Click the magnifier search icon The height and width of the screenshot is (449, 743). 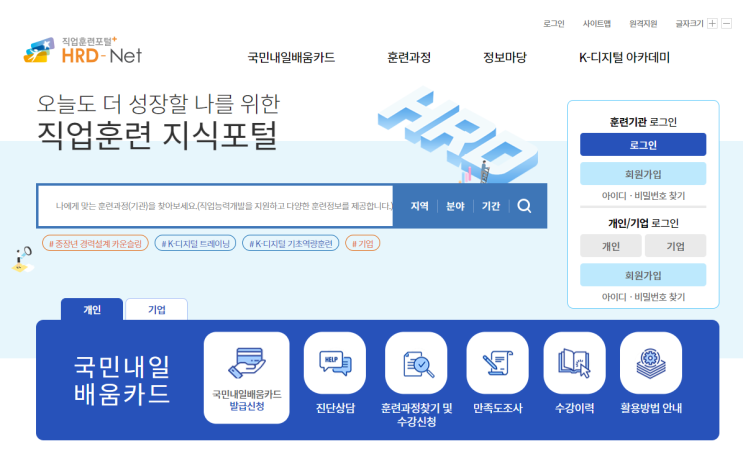click(524, 206)
